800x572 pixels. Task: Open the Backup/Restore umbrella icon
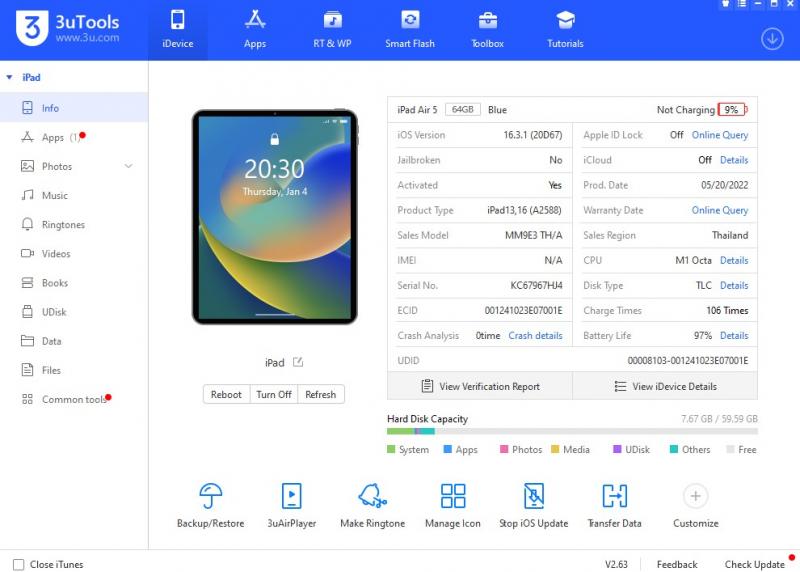pyautogui.click(x=211, y=497)
